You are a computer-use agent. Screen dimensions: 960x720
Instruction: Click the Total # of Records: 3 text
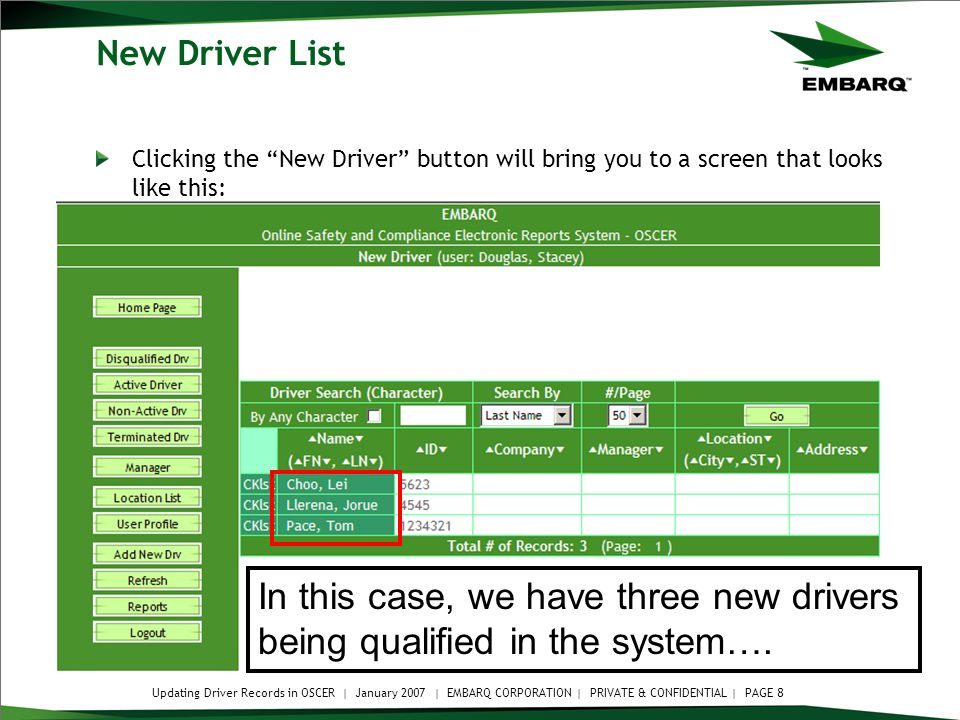click(517, 546)
